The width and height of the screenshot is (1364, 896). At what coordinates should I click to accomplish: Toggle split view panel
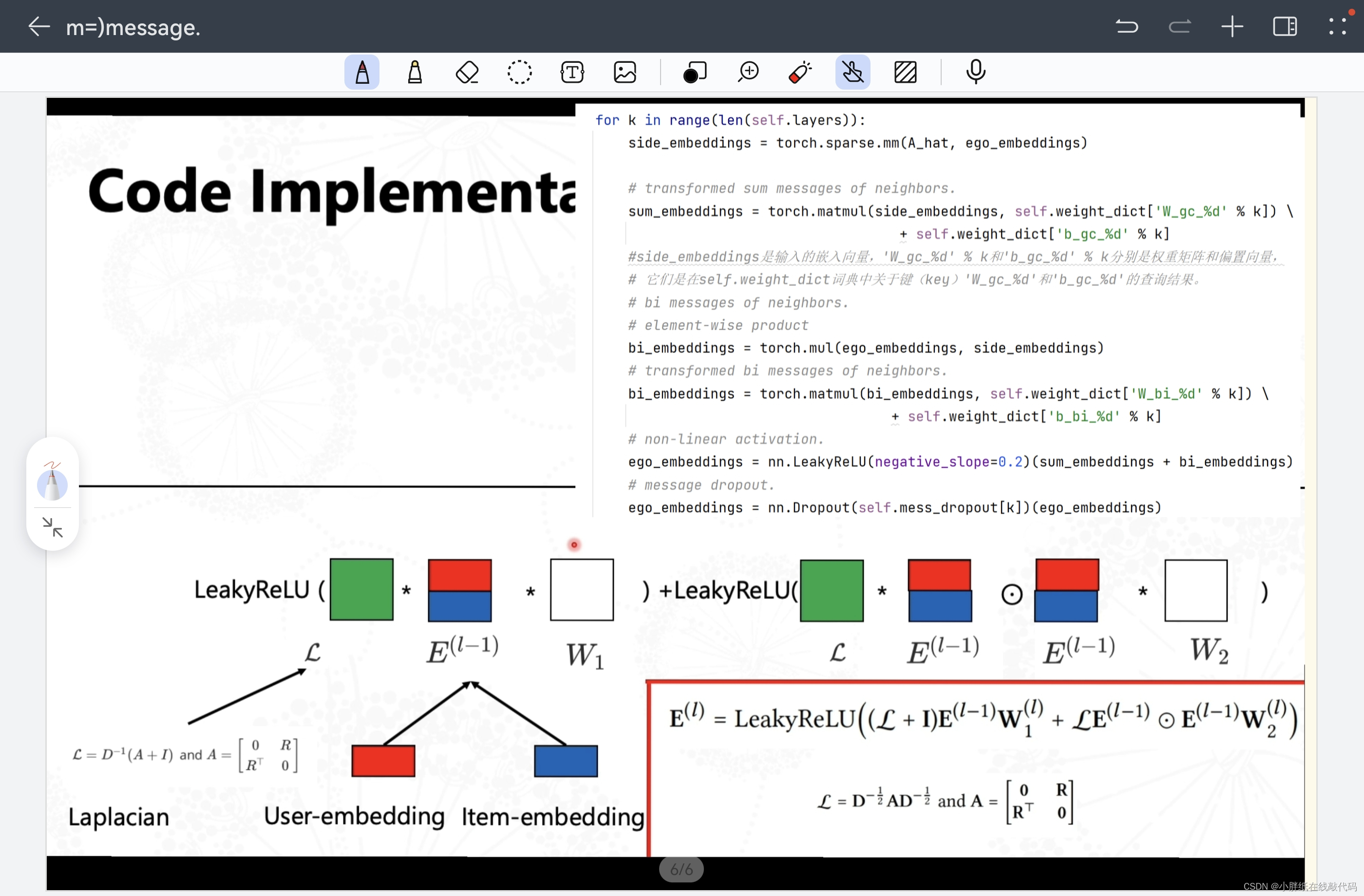click(x=1285, y=26)
